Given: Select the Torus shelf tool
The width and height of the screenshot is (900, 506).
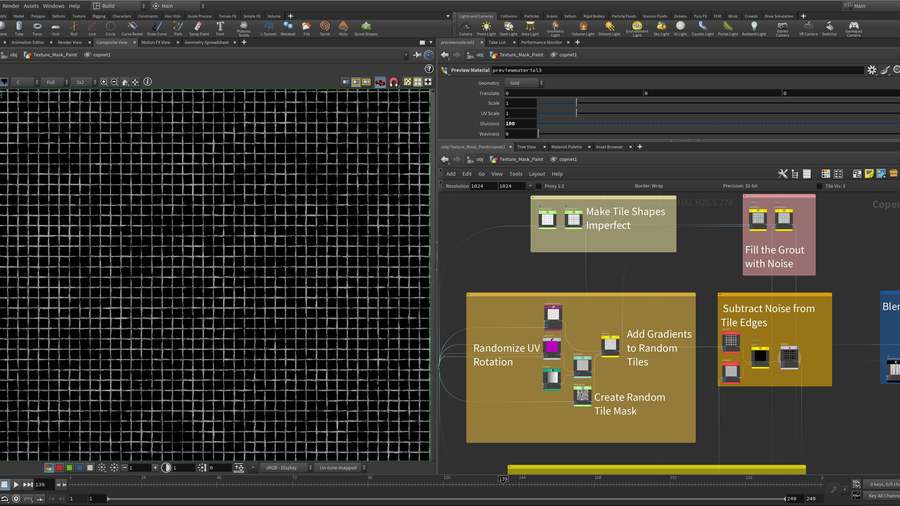Looking at the screenshot, I should click(37, 28).
